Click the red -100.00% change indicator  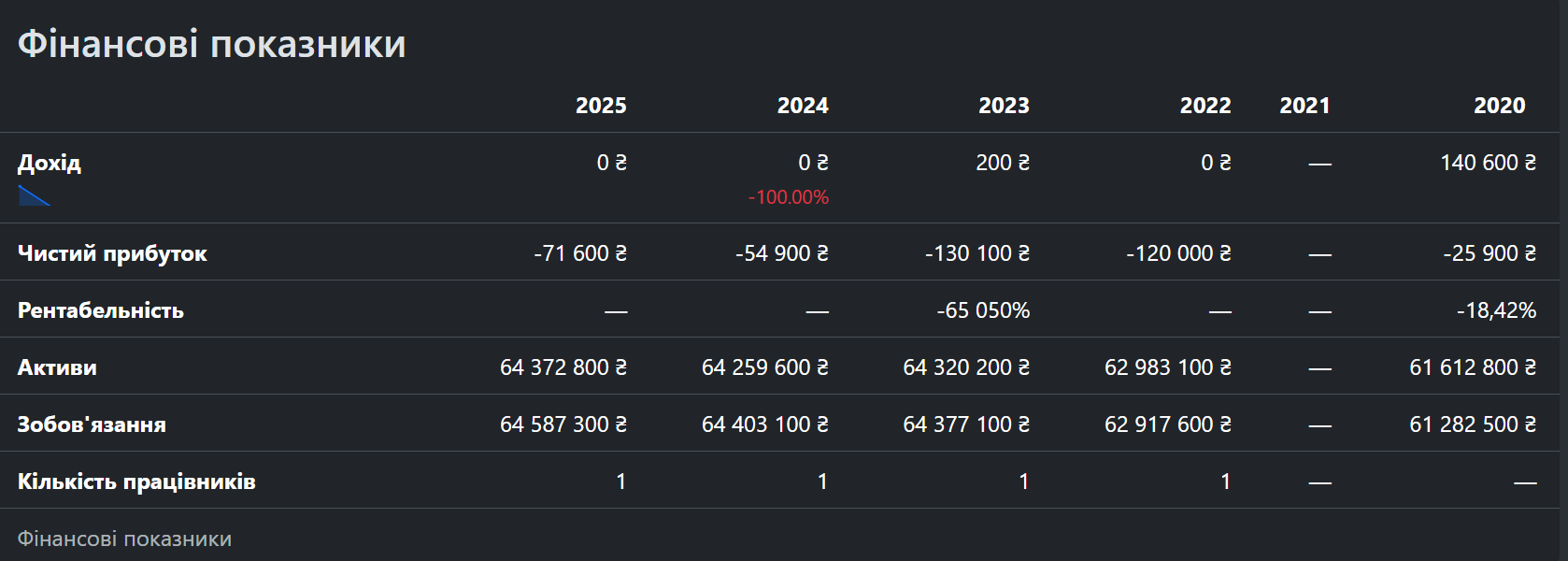pyautogui.click(x=789, y=197)
